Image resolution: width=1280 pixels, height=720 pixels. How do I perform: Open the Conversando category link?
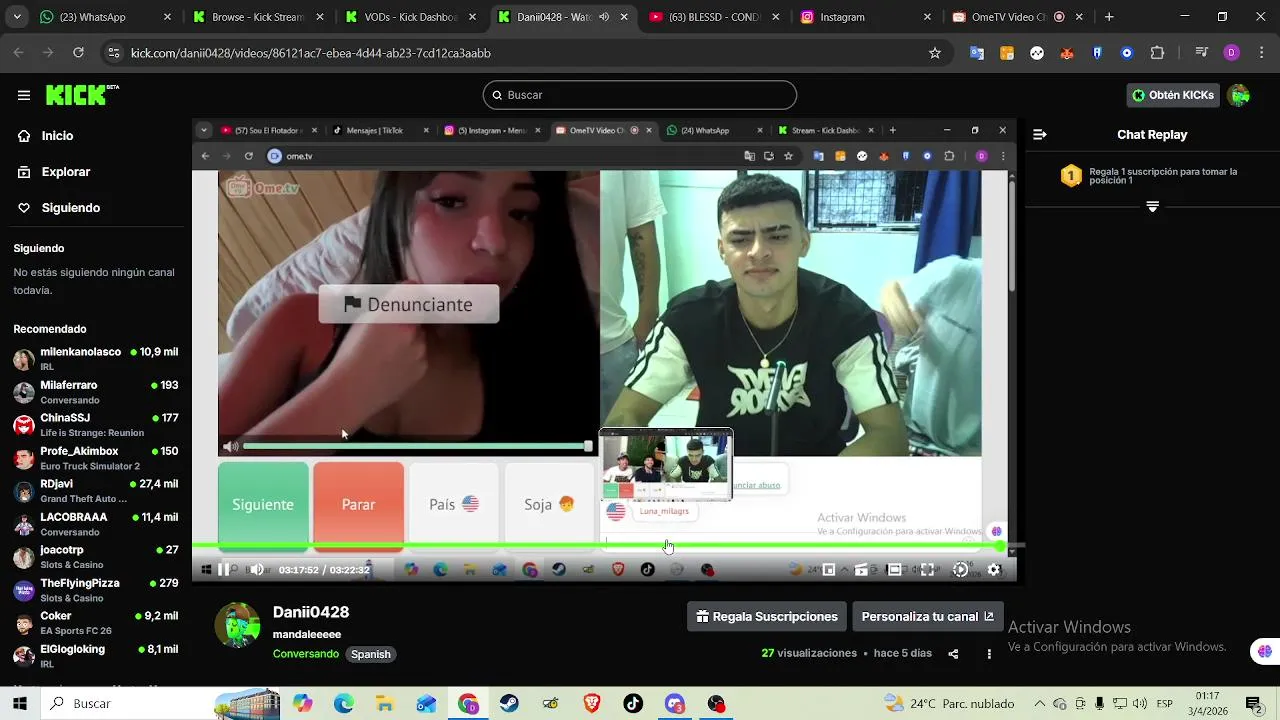(306, 654)
